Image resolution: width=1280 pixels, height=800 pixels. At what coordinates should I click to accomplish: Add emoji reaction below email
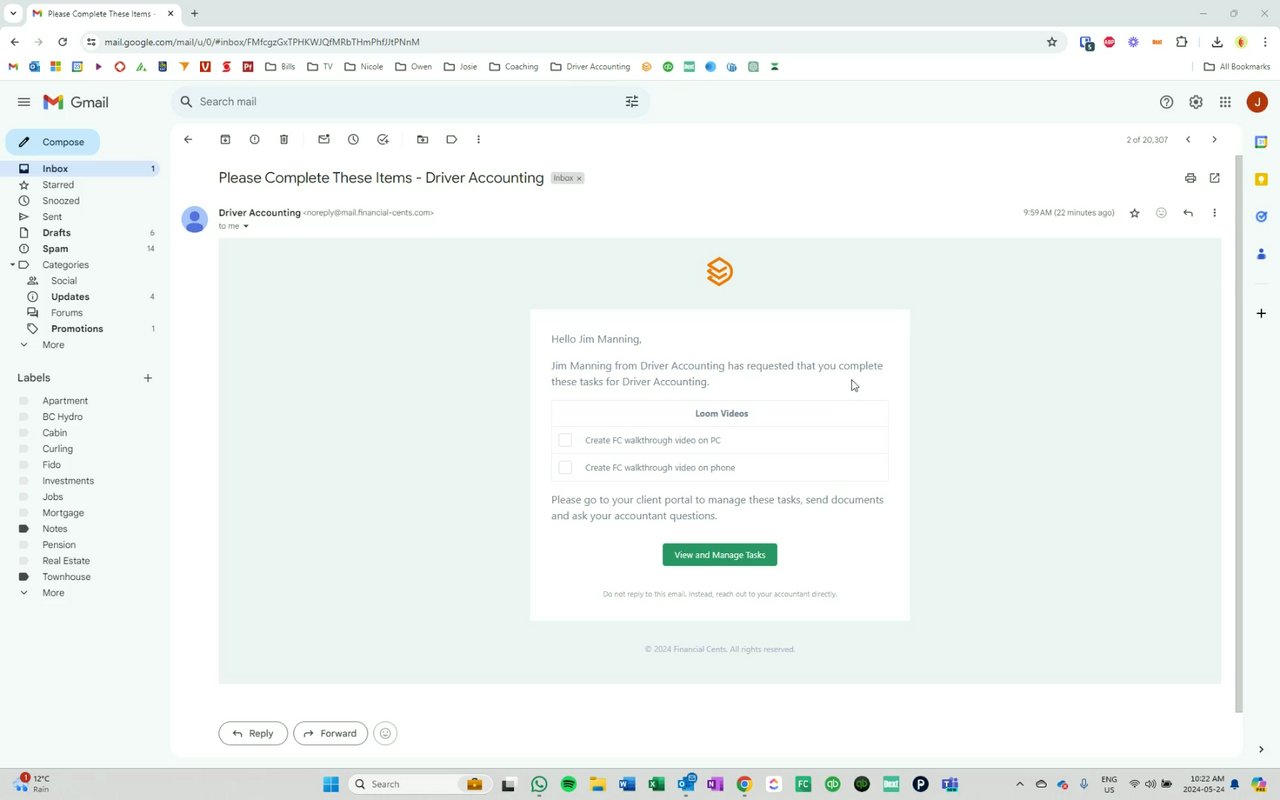[x=385, y=733]
